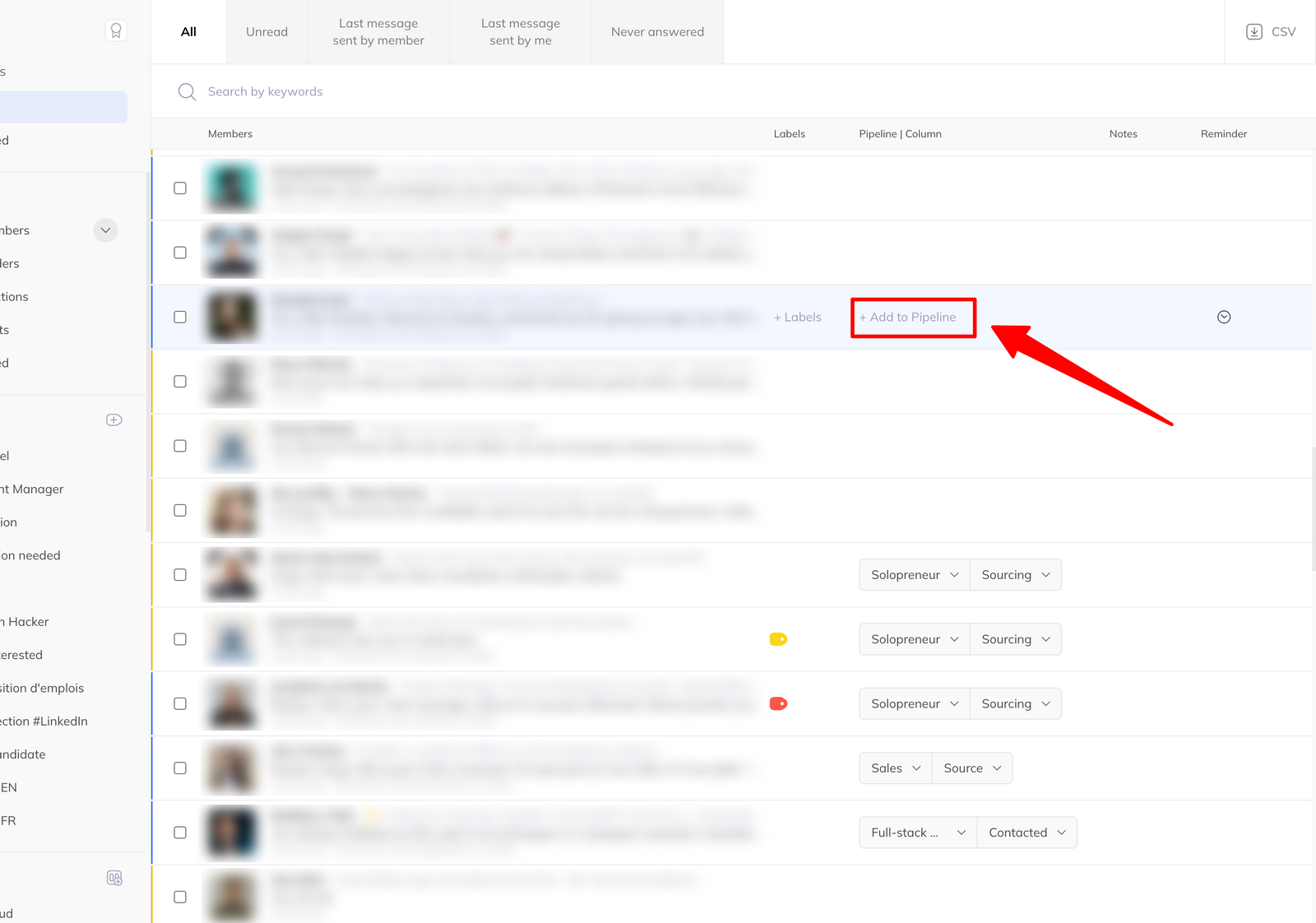Switch to the All tab
The width and height of the screenshot is (1316, 923).
tap(188, 32)
